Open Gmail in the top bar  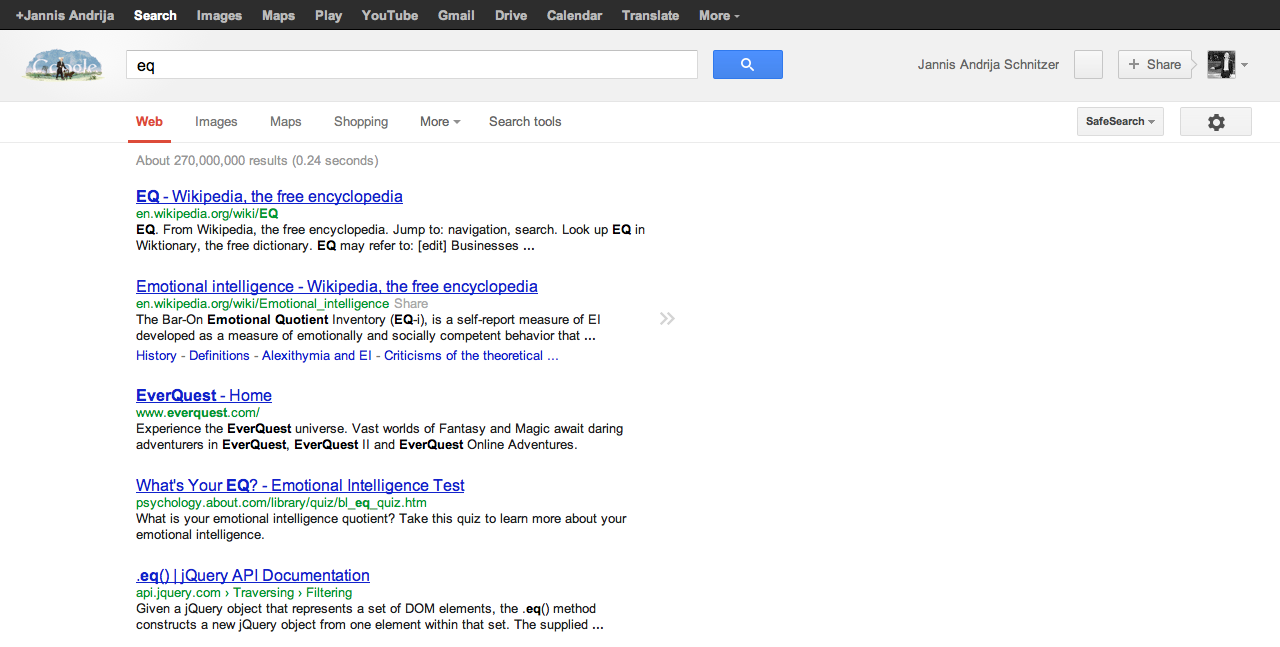point(456,15)
